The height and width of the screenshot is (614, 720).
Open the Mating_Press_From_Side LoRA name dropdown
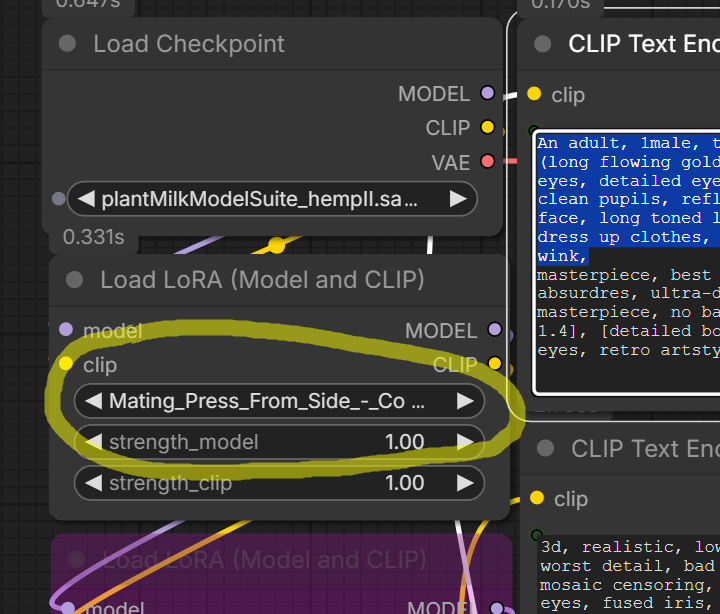[279, 401]
